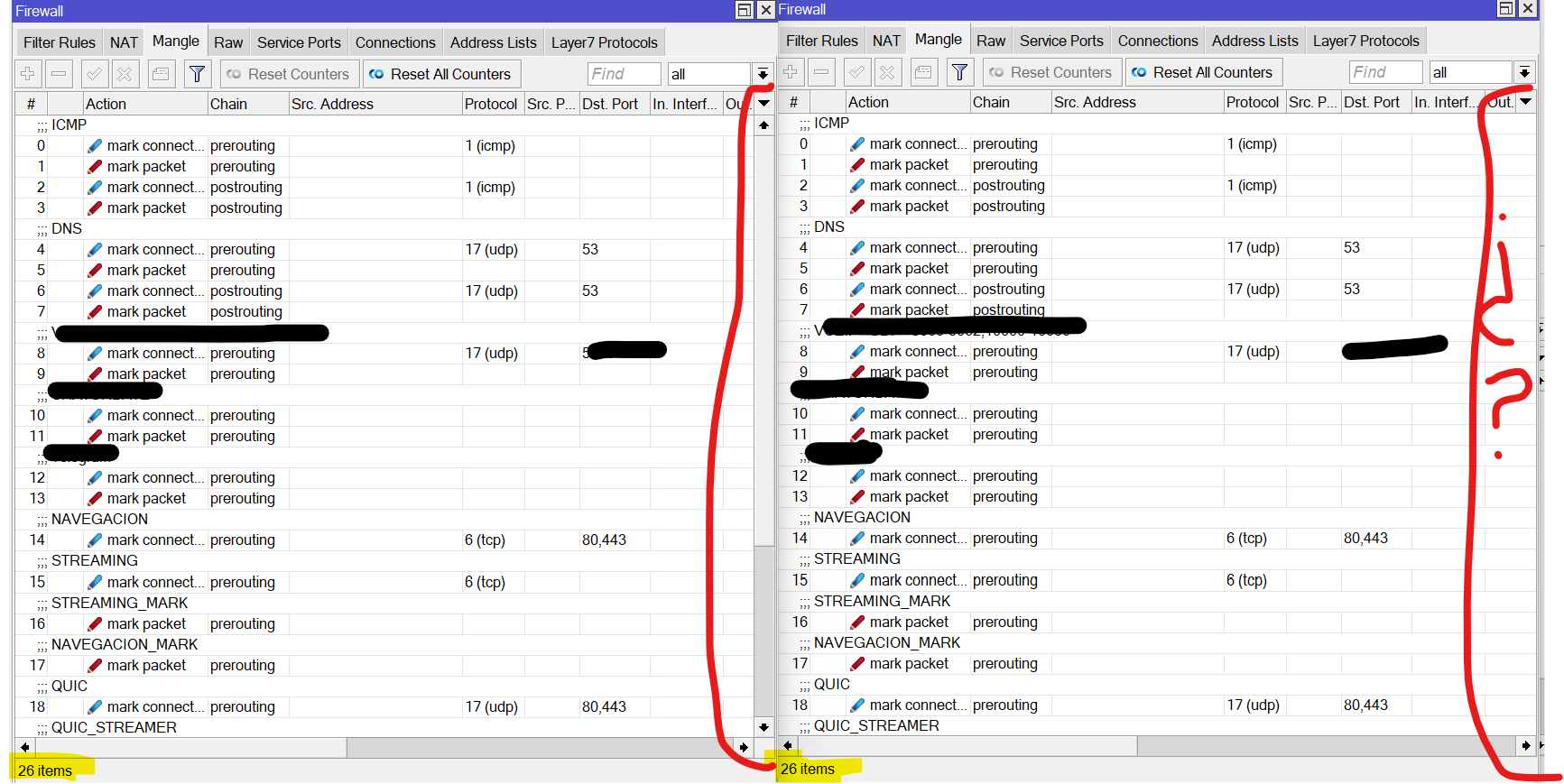Click the enable checkmark icon in left toolbar
1564x784 pixels.
[x=95, y=74]
